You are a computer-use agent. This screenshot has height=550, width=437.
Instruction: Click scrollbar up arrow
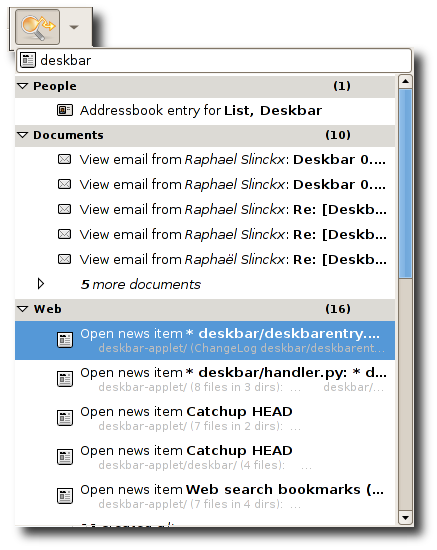pyautogui.click(x=405, y=82)
